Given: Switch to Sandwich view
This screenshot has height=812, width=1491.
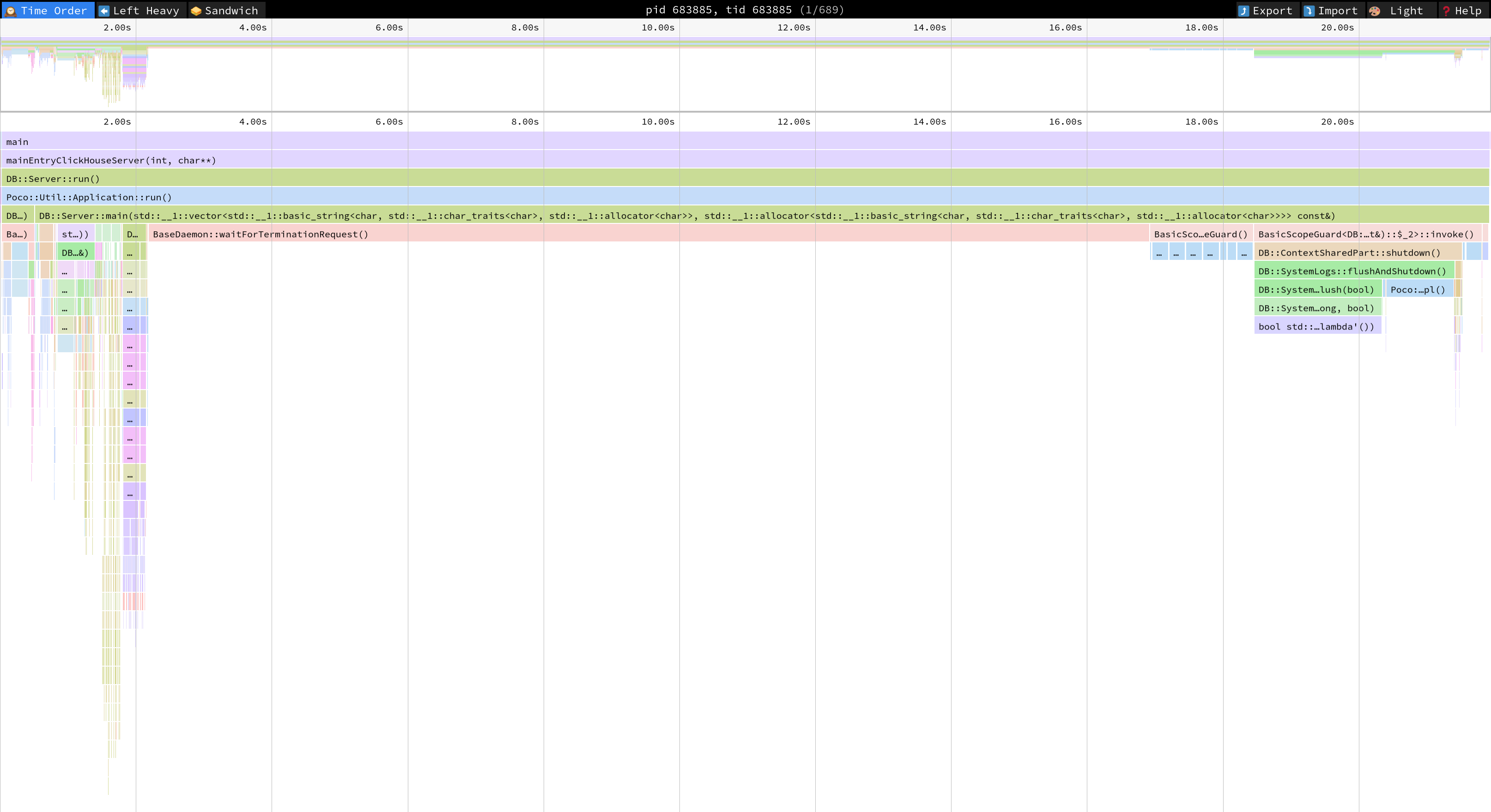Looking at the screenshot, I should click(231, 11).
